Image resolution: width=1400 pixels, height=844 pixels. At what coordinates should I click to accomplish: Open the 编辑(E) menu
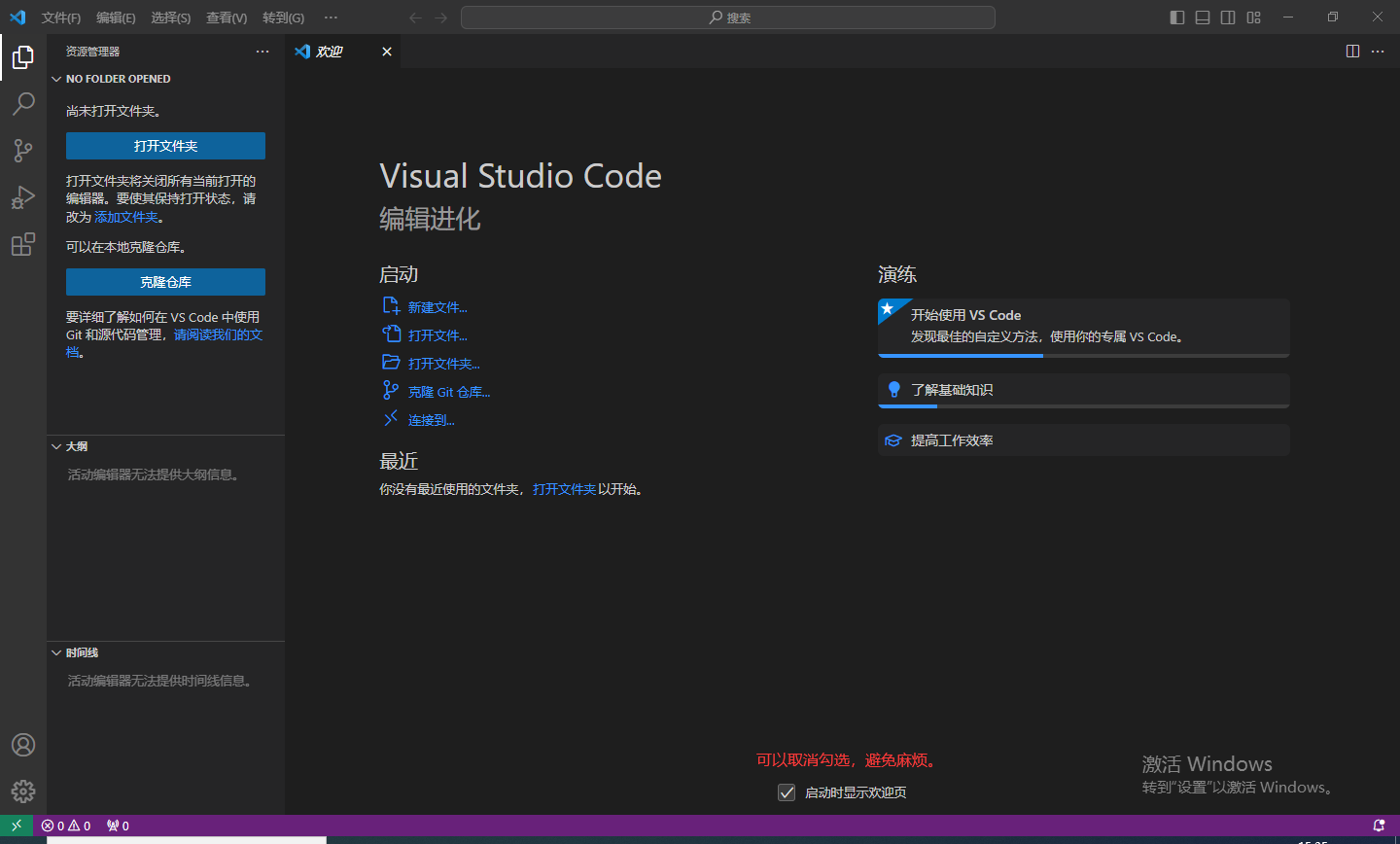[x=116, y=18]
